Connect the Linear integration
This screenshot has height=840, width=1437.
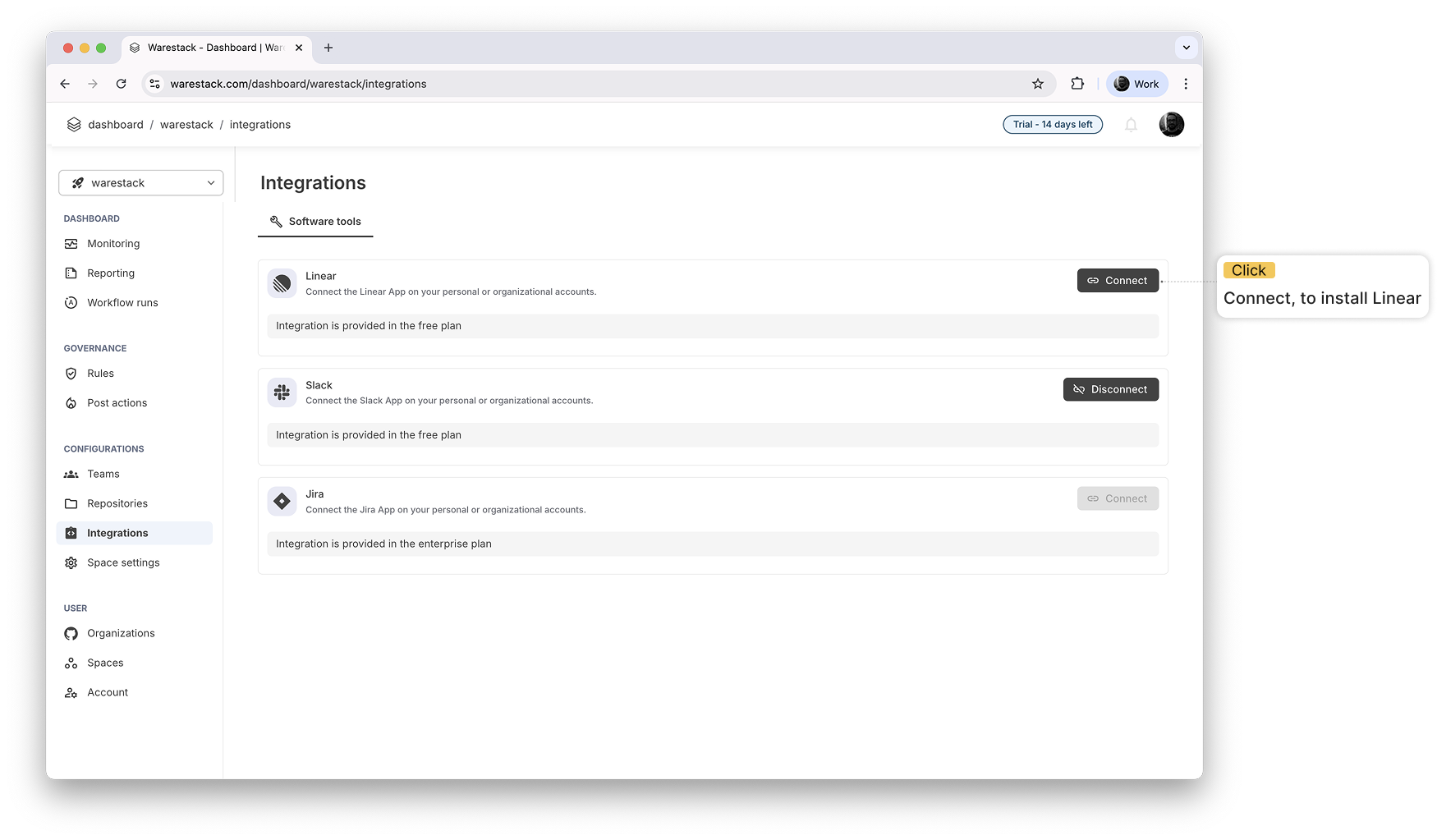(1118, 281)
